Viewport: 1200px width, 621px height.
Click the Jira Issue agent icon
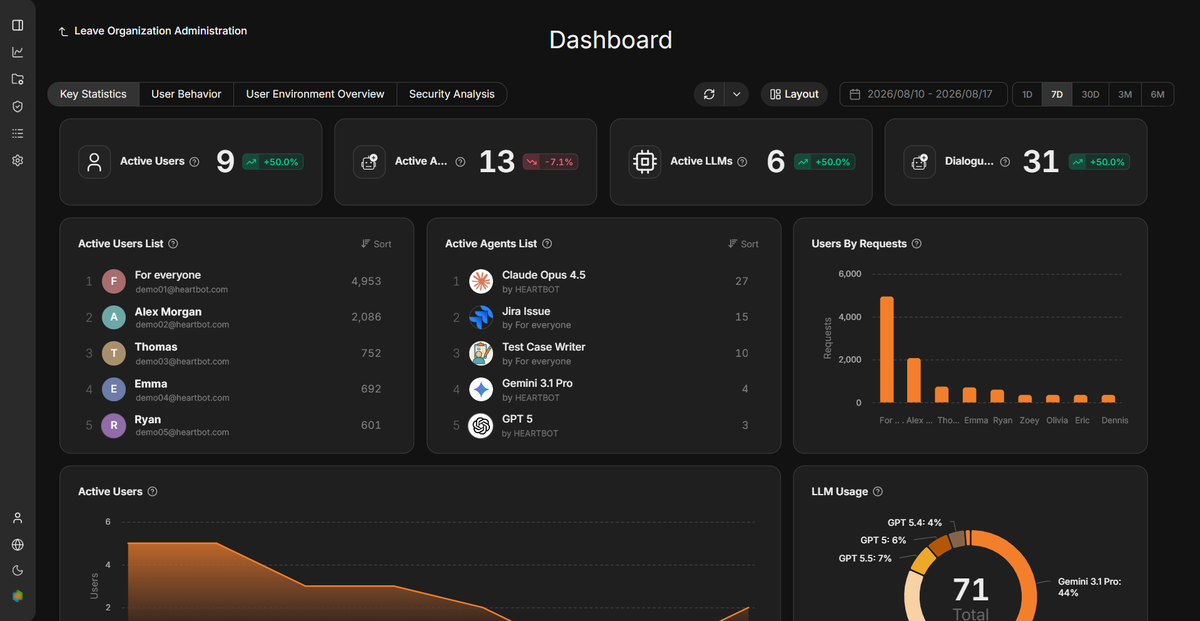pos(481,318)
